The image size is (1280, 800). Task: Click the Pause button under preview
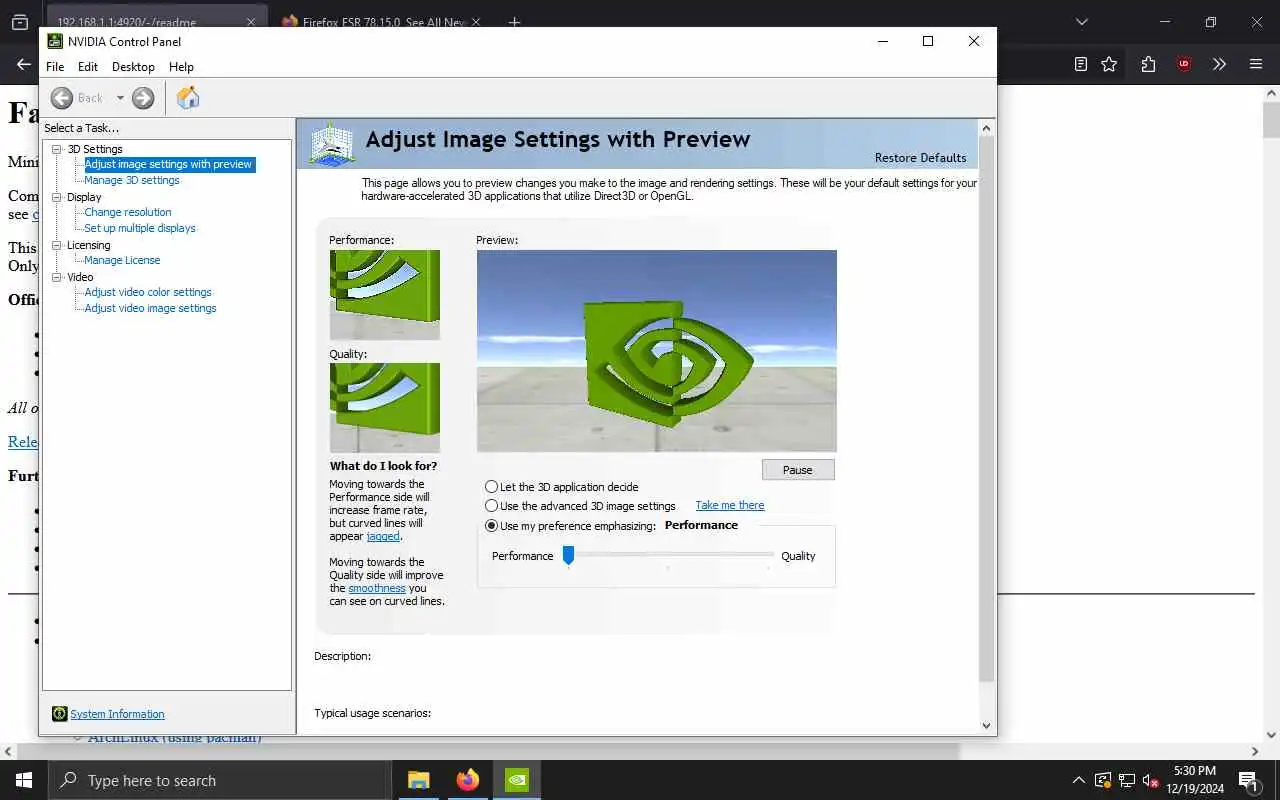[x=798, y=470]
